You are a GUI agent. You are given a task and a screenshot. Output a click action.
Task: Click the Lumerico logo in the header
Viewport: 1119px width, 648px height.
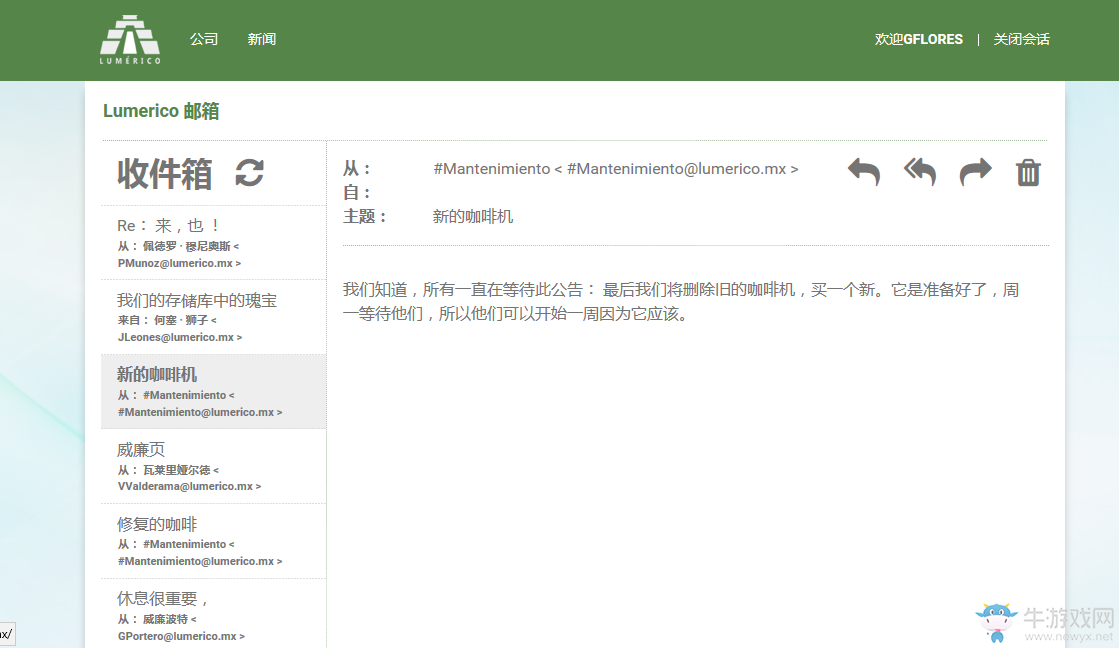point(128,39)
